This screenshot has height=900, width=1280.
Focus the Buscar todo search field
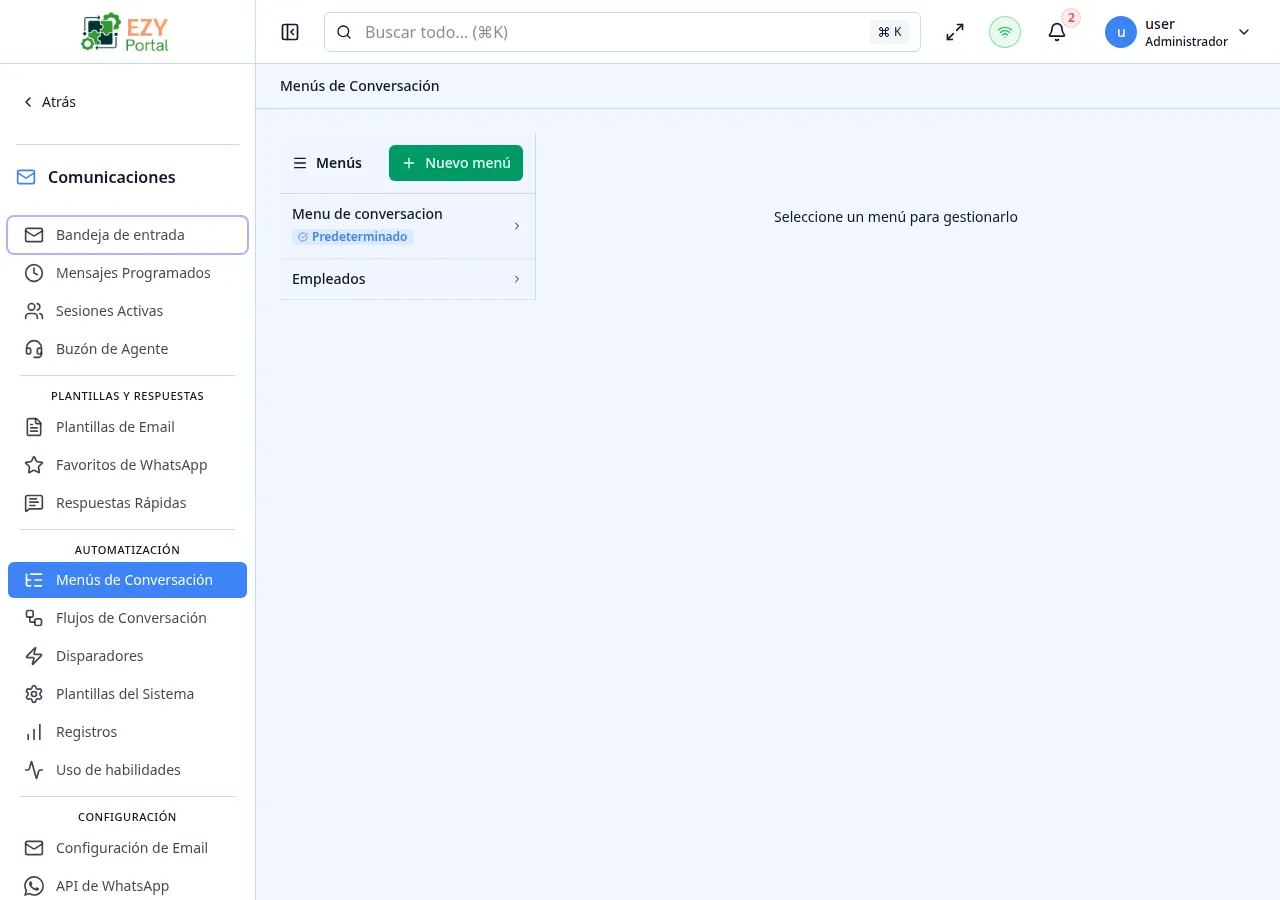622,32
